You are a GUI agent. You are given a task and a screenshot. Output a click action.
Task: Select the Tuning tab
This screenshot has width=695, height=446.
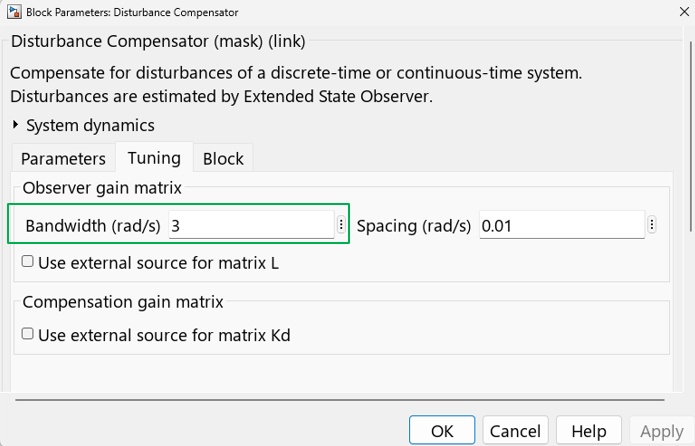pyautogui.click(x=154, y=158)
